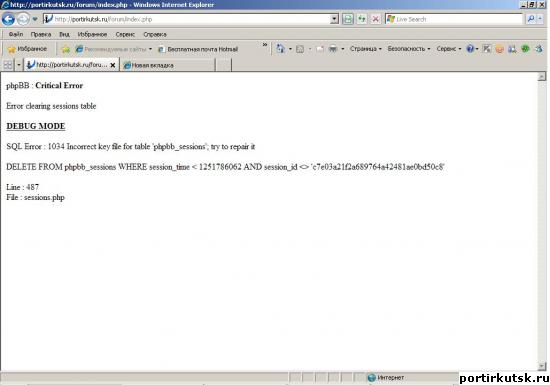Expand the address bar history dropdown
This screenshot has width=550, height=385.
(x=334, y=19)
